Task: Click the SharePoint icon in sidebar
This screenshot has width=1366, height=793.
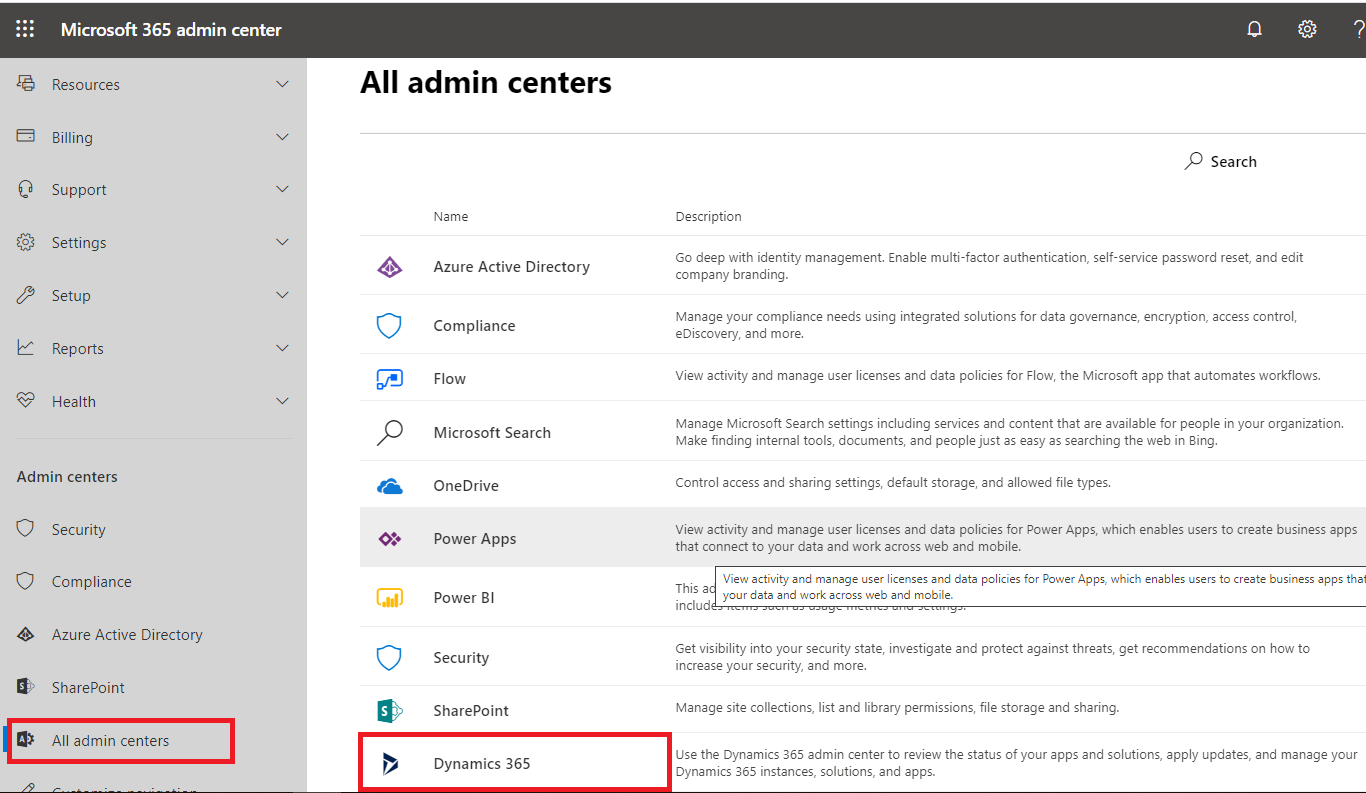Action: pyautogui.click(x=26, y=686)
